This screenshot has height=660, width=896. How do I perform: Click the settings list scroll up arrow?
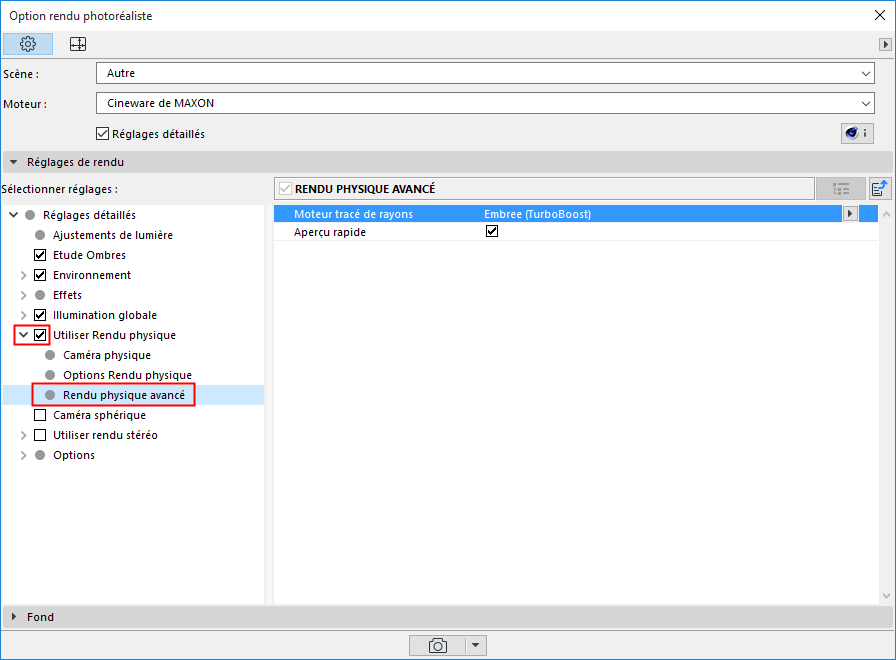click(886, 214)
